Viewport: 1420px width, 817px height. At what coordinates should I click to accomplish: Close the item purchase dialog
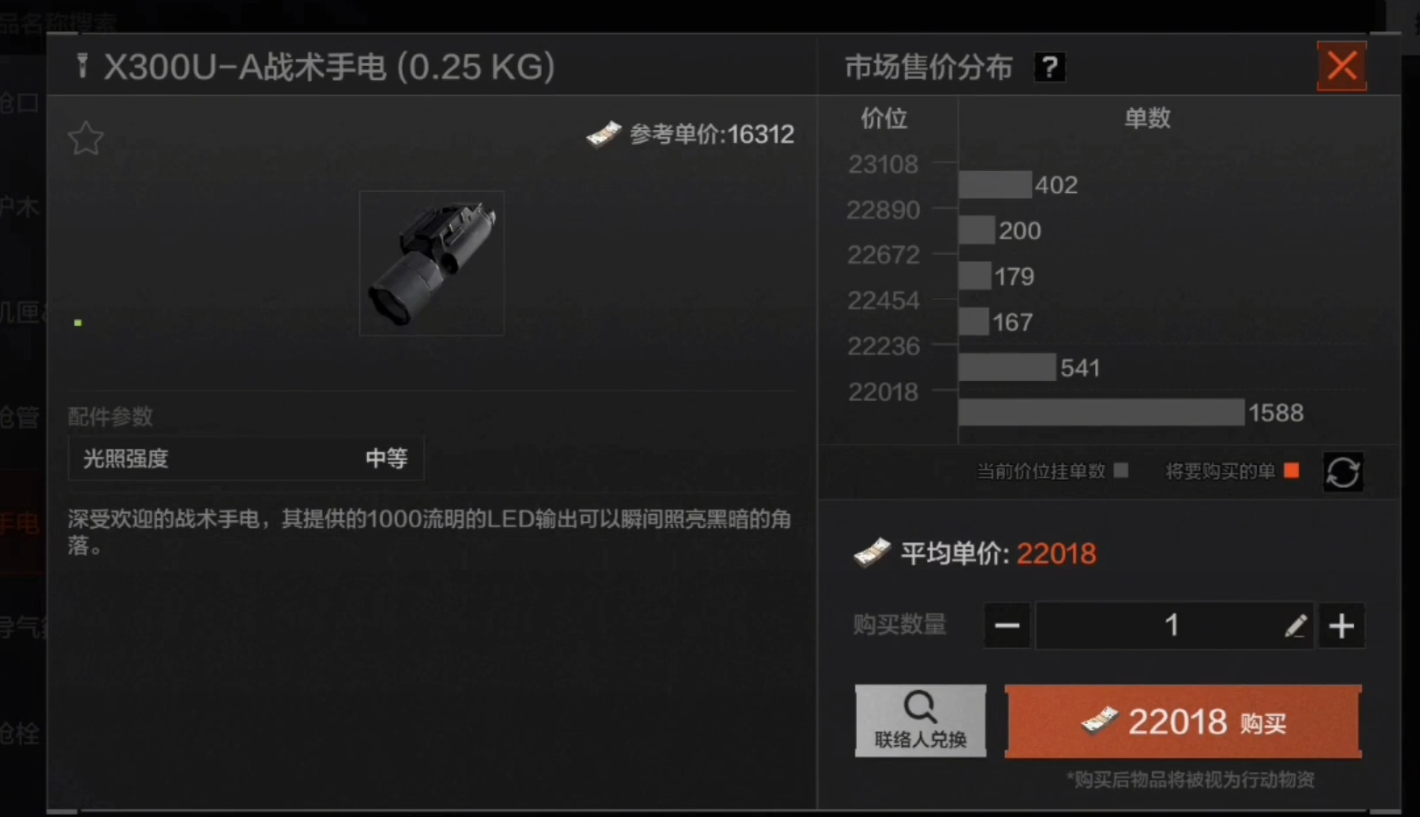point(1342,67)
